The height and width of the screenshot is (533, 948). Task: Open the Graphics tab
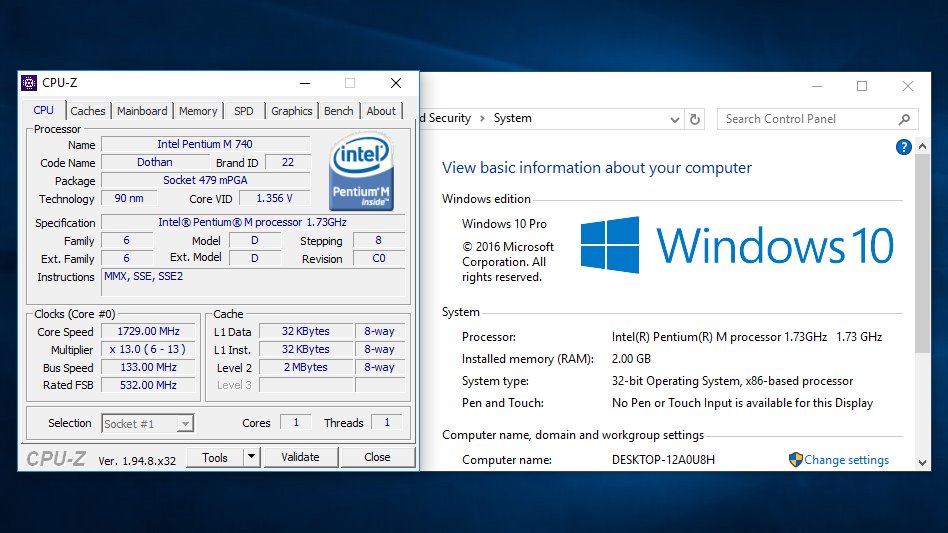click(x=291, y=111)
